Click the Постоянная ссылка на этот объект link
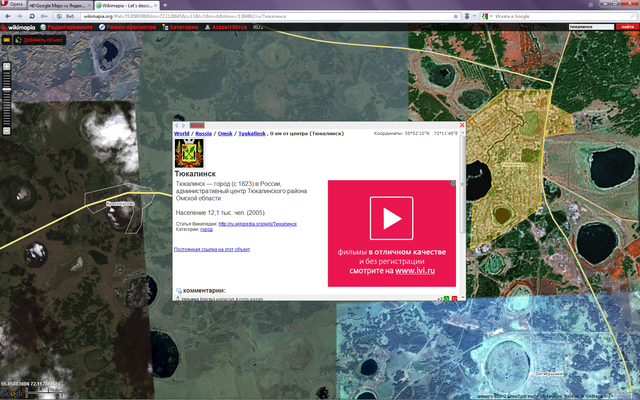The width and height of the screenshot is (640, 400). coord(212,248)
